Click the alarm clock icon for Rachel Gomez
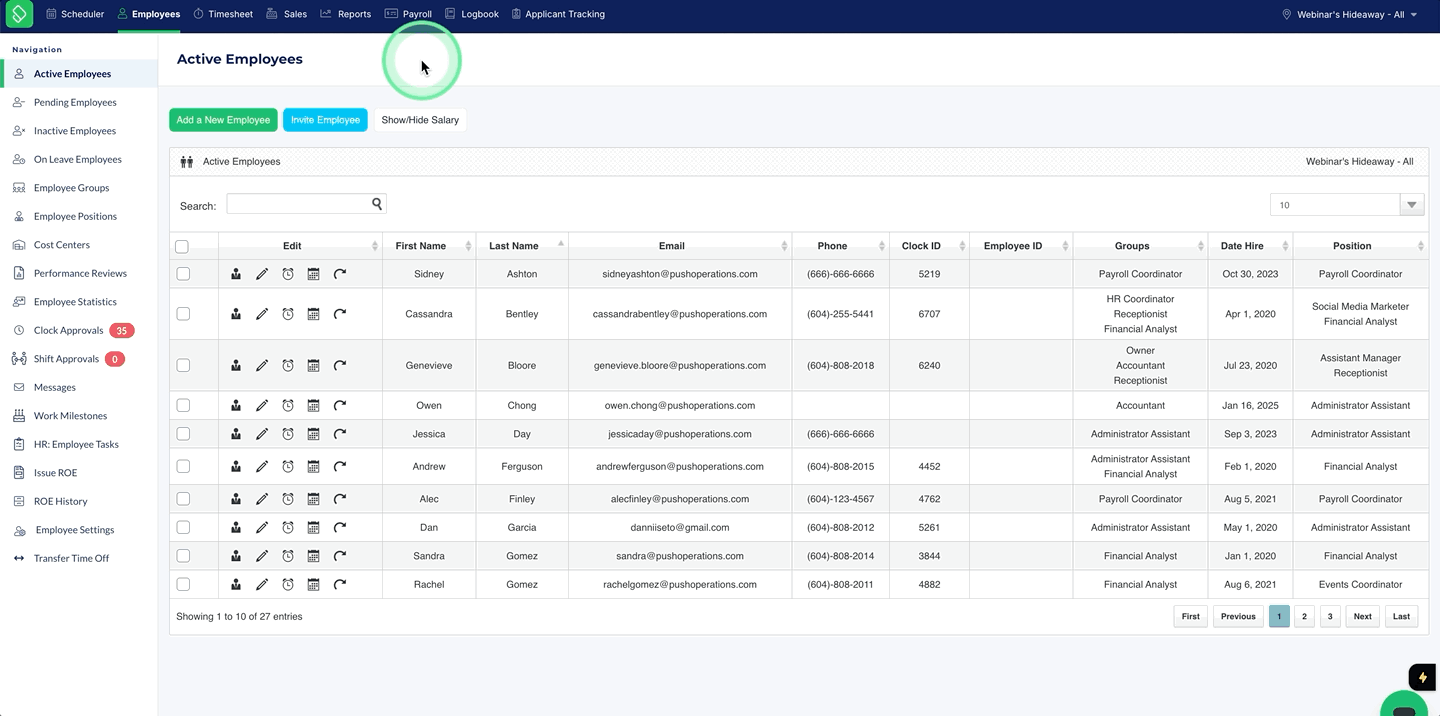 pos(288,585)
